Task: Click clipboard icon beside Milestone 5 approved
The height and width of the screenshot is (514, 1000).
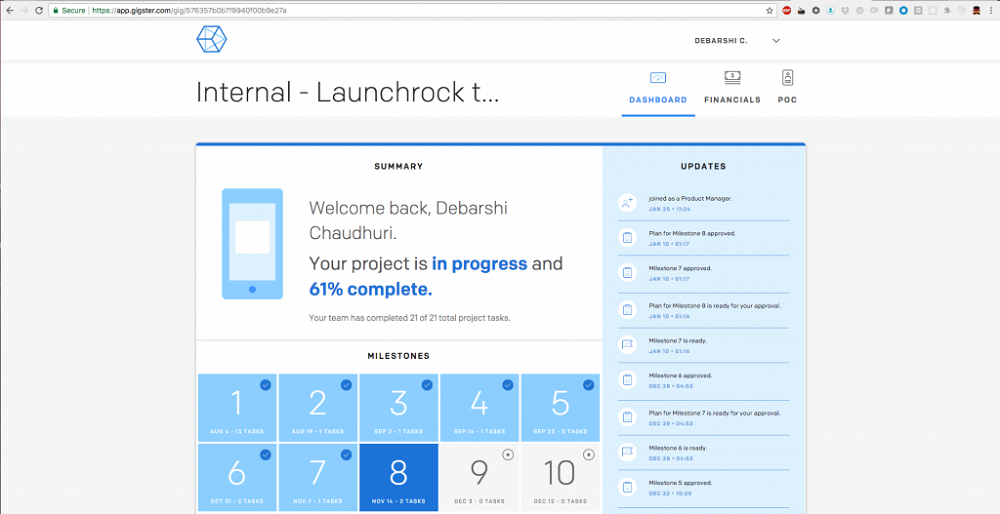Action: (x=628, y=487)
